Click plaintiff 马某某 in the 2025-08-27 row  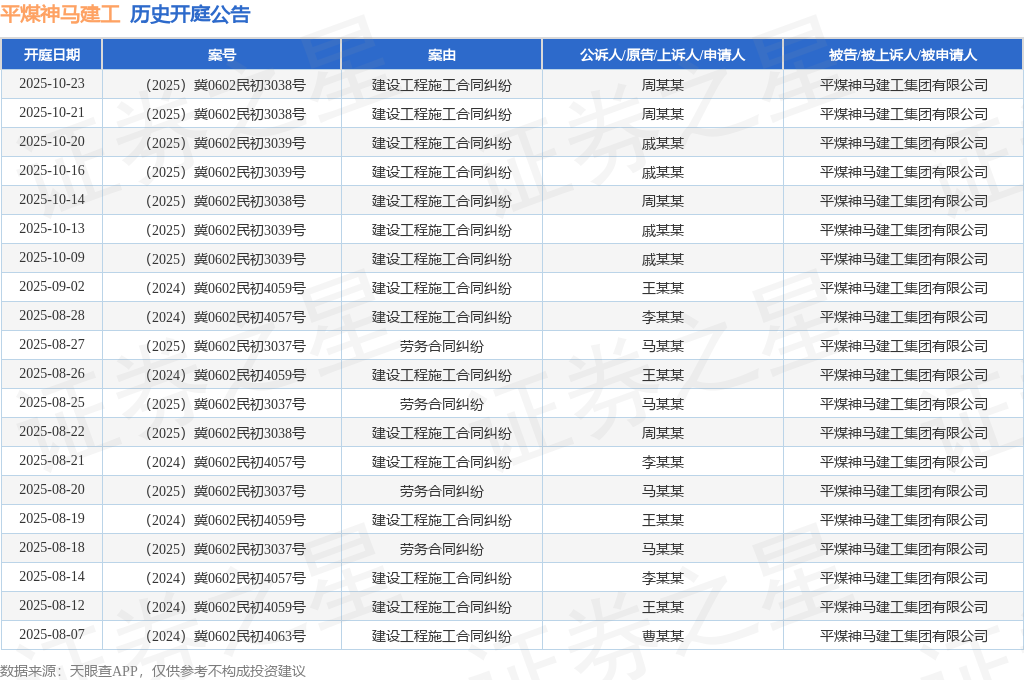coord(662,346)
